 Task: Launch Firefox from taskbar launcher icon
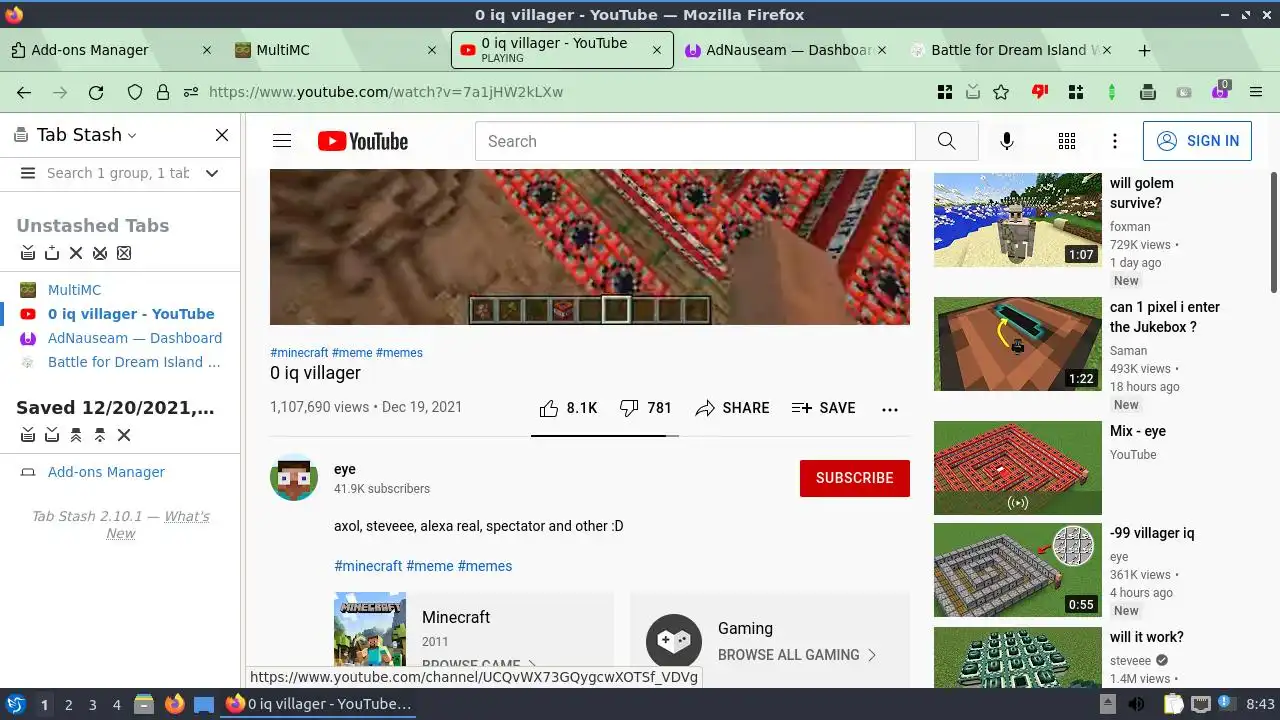point(174,704)
